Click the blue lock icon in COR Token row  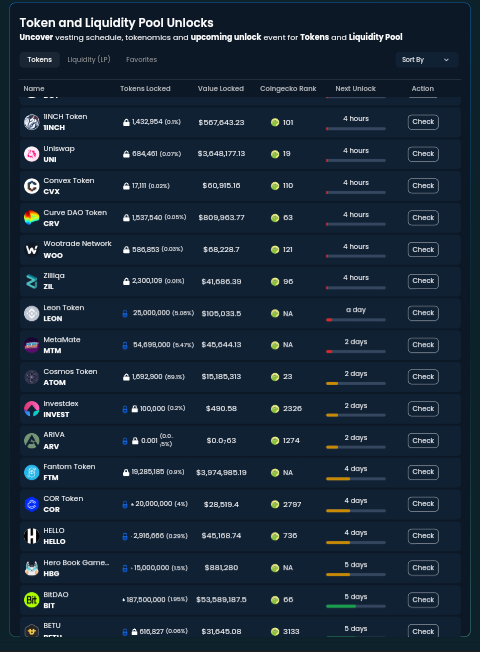125,504
